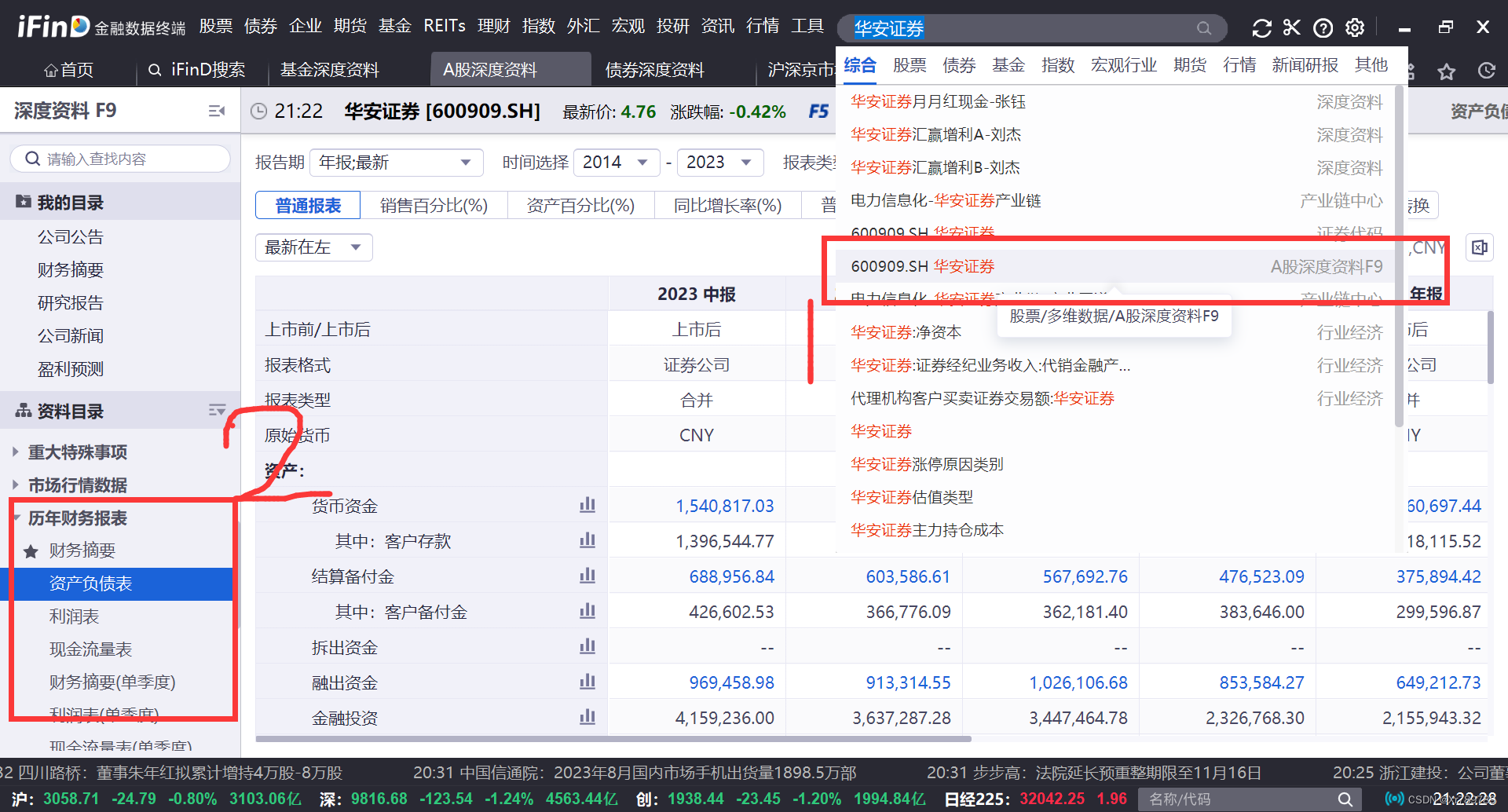
Task: Click chart icon for 其中：客户备付金 row
Action: (x=587, y=611)
